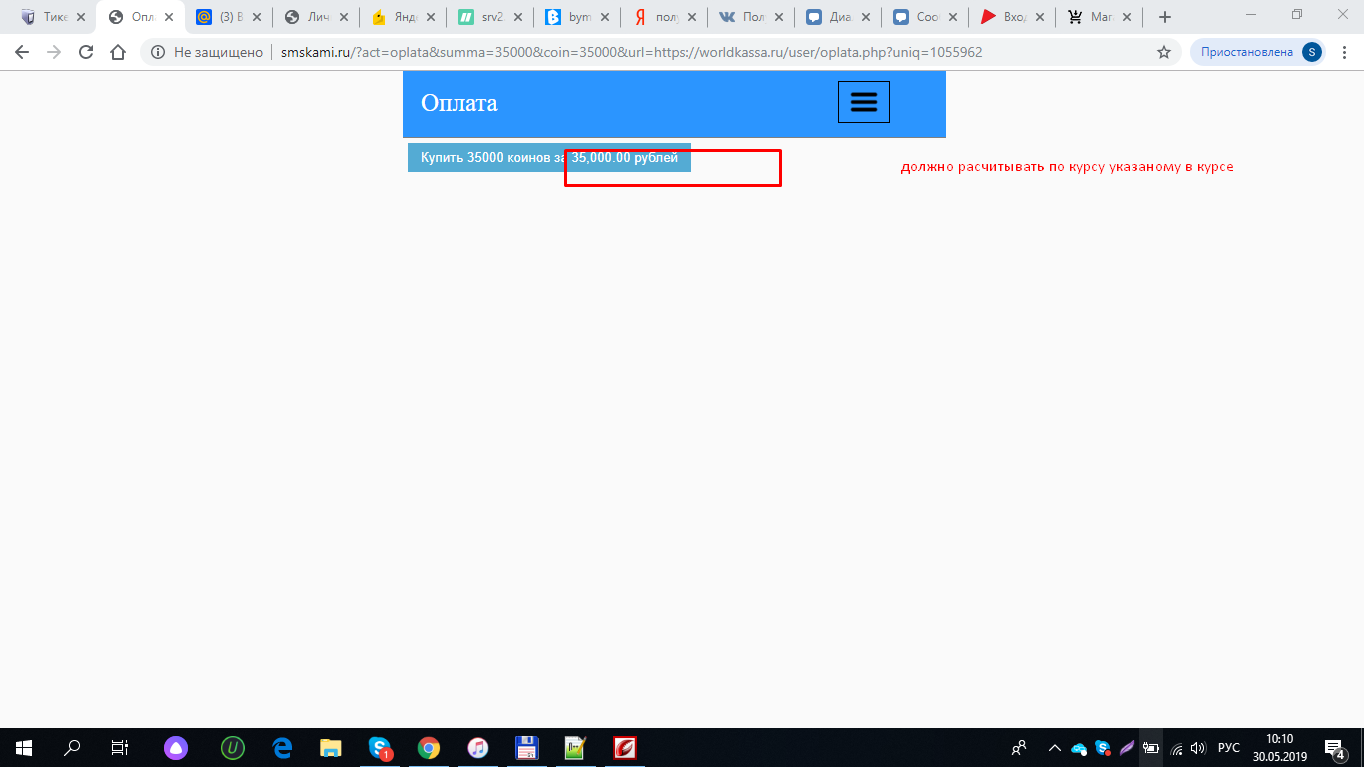This screenshot has width=1364, height=767.
Task: Switch input language РУС indicator
Action: click(x=1228, y=747)
